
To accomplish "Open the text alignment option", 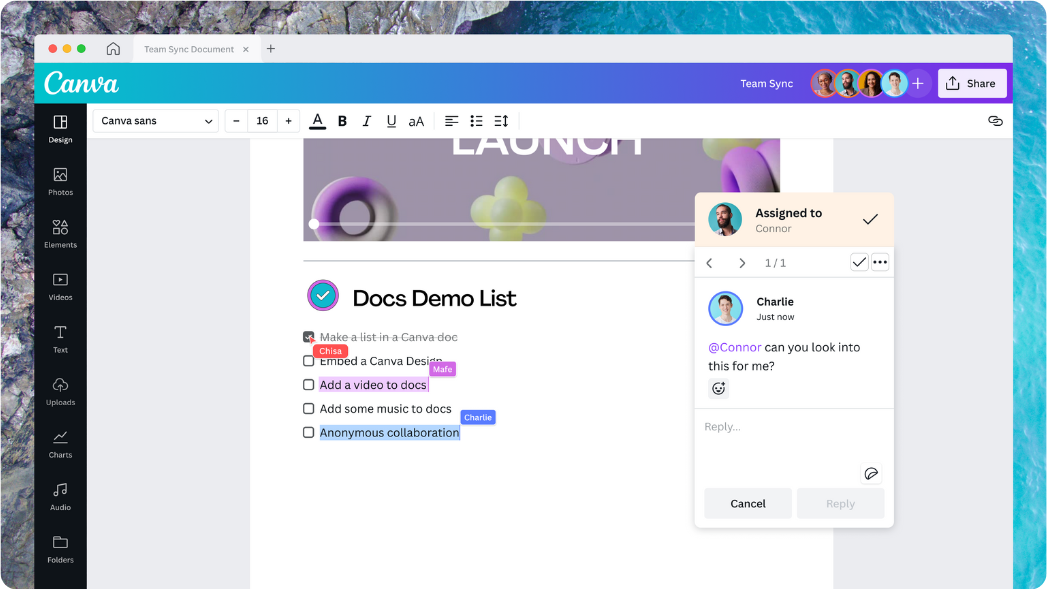I will click(x=451, y=120).
